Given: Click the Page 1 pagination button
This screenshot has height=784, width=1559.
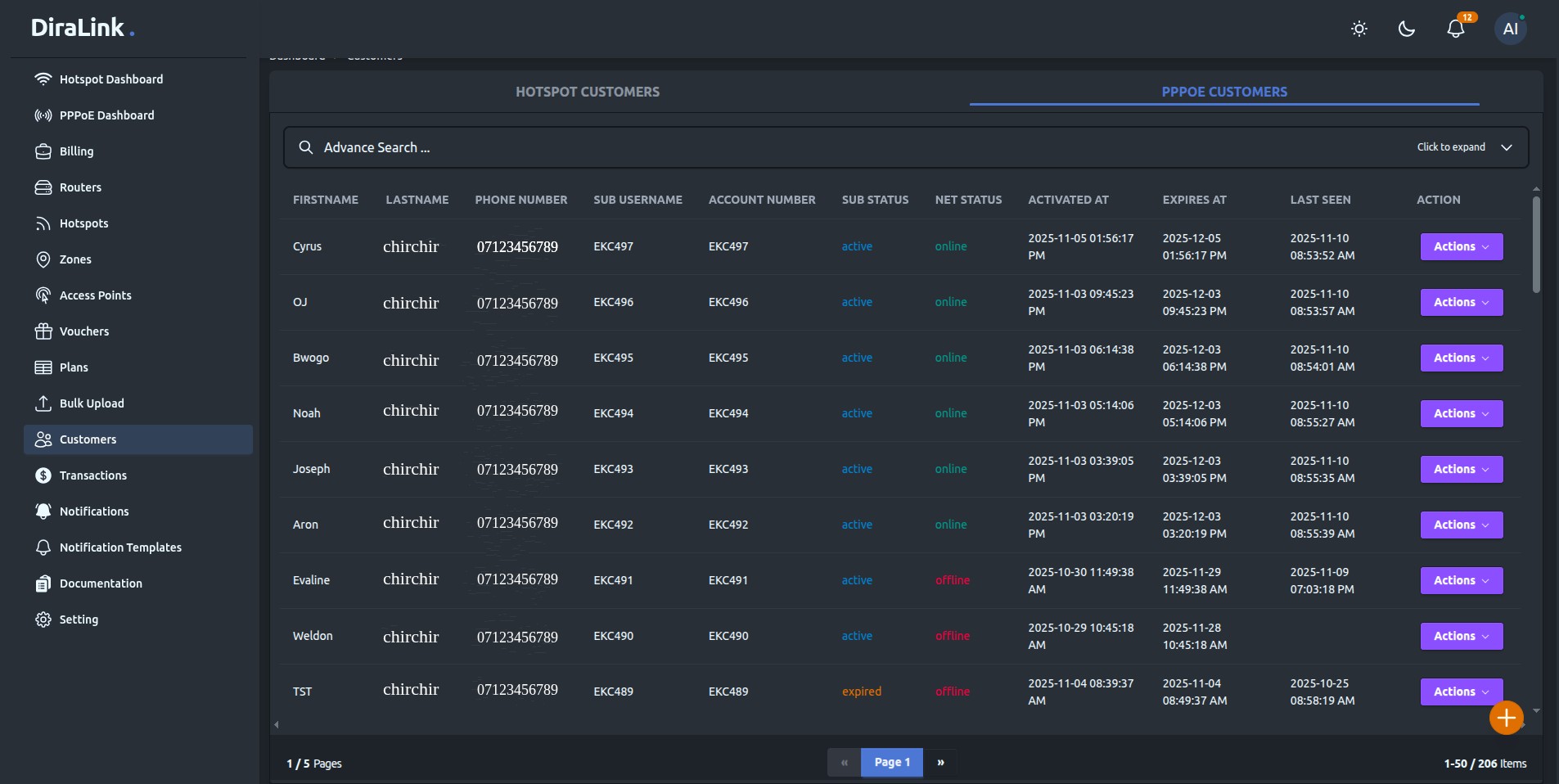Looking at the screenshot, I should coord(892,762).
